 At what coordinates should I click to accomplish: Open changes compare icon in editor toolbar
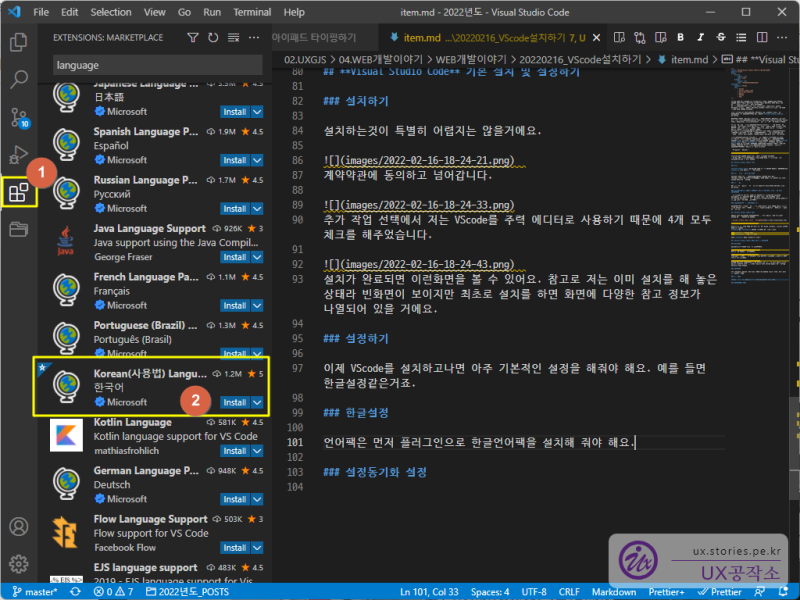point(639,37)
